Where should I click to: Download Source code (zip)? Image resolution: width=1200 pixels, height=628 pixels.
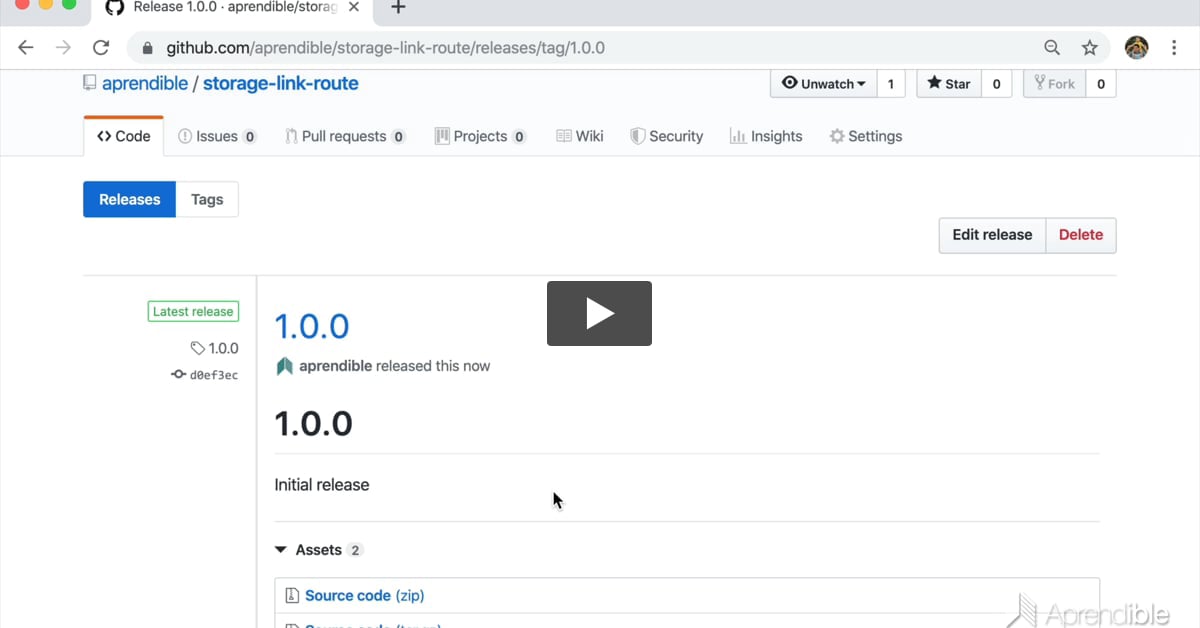(365, 596)
